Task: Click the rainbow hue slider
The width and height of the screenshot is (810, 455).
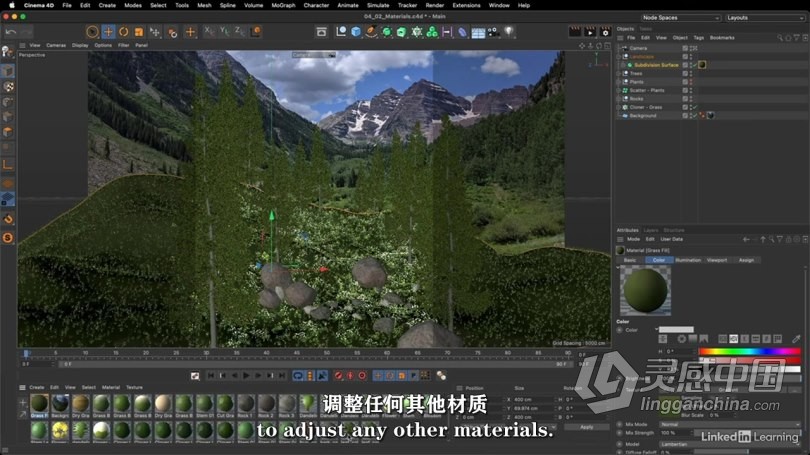Action: coord(749,351)
